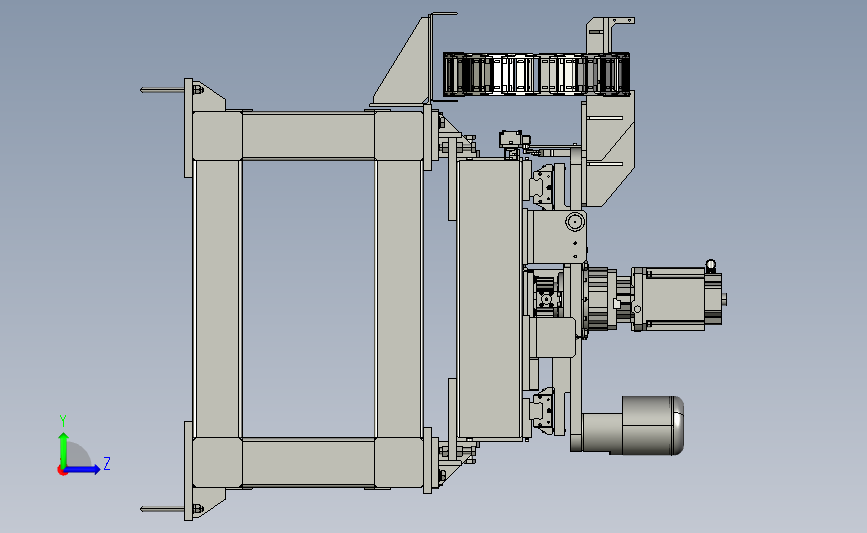Select the triangular gusset bracket at the top
This screenshot has height=533, width=867.
[403, 61]
